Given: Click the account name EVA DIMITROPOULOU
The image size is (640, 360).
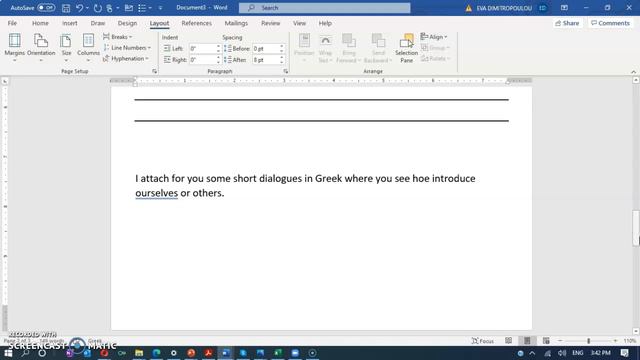Looking at the screenshot, I should 504,8.
